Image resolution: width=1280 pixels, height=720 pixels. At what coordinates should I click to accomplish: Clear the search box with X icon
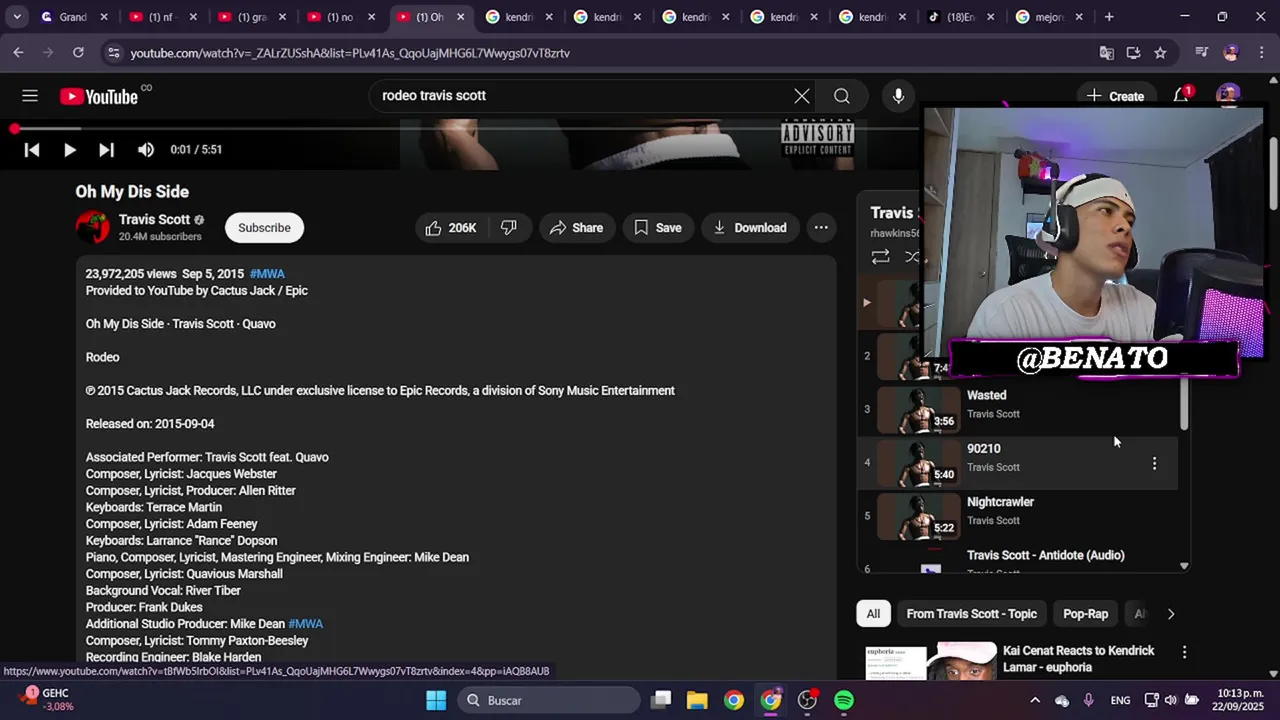click(802, 96)
